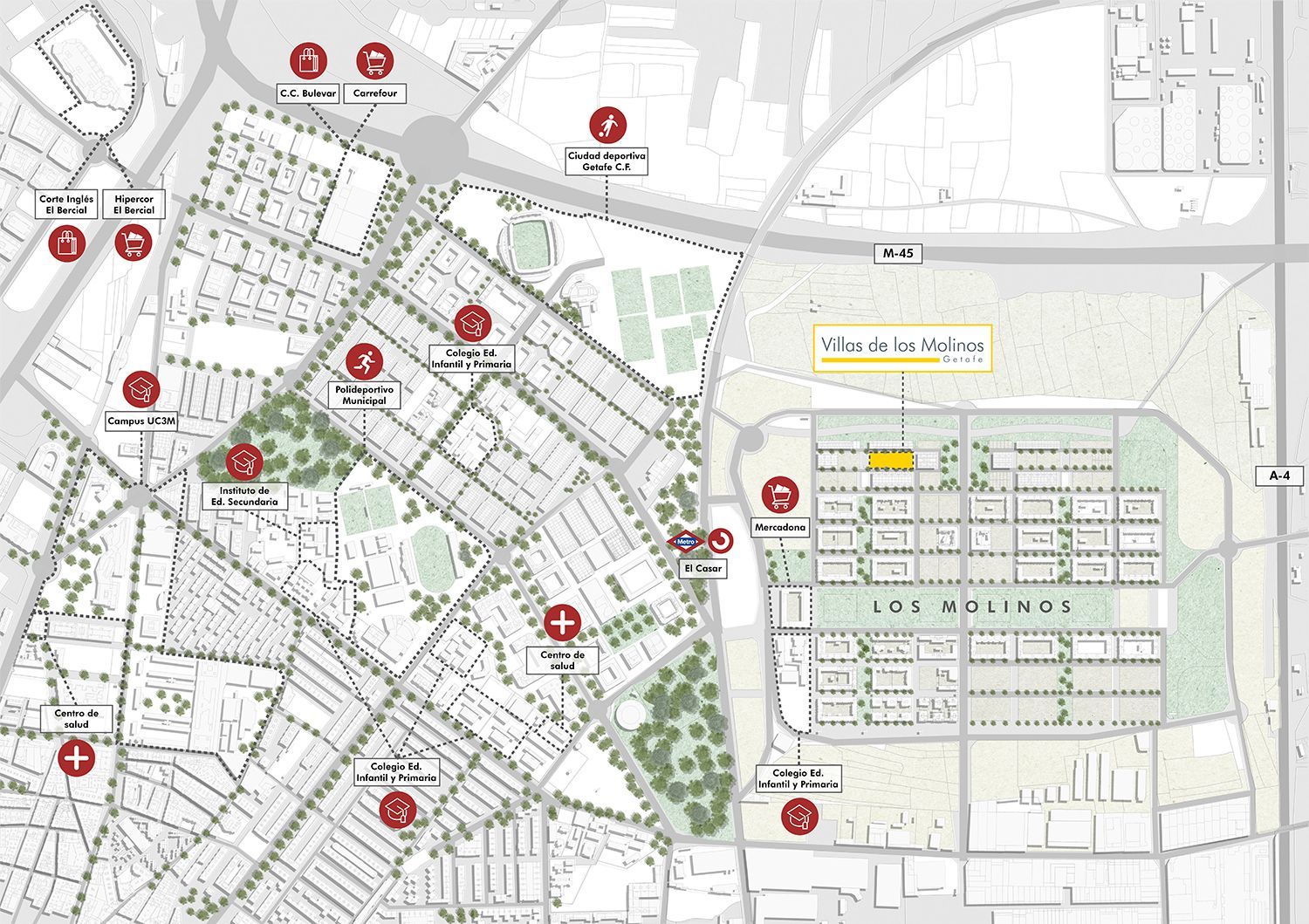Click the Metro diamond logo
This screenshot has width=1309, height=924.
pos(686,542)
